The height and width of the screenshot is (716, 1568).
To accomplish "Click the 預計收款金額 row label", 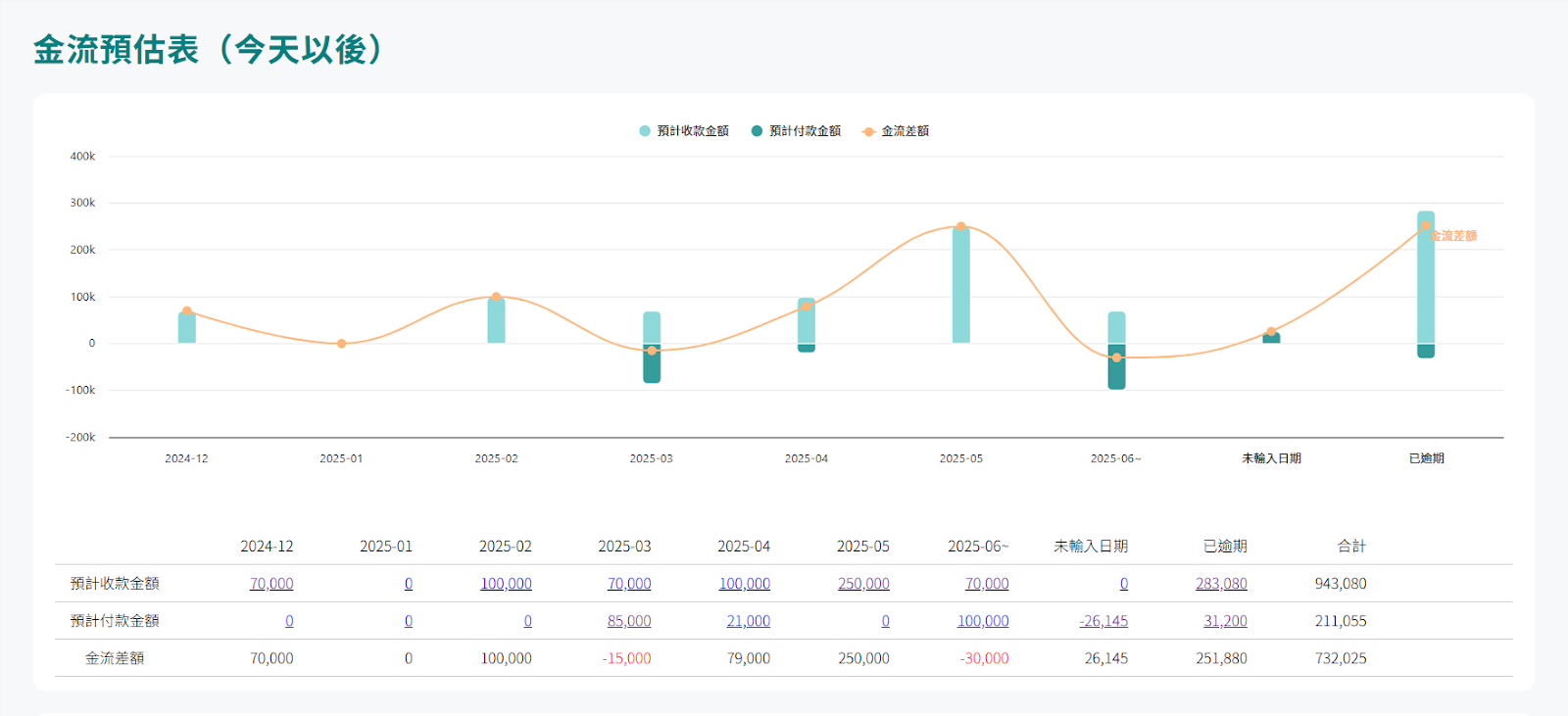I will coord(115,584).
